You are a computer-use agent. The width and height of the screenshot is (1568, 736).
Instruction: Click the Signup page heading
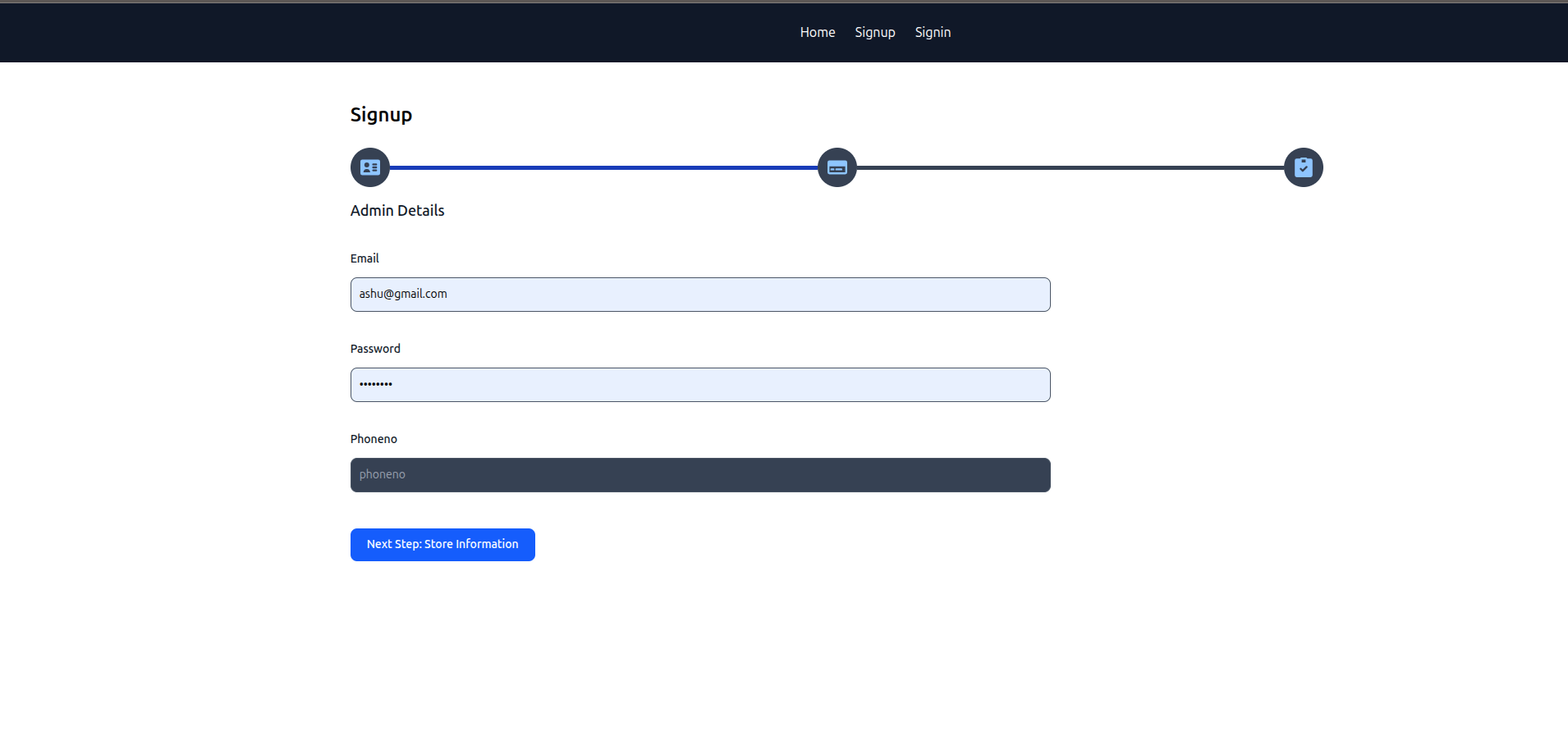[x=381, y=115]
